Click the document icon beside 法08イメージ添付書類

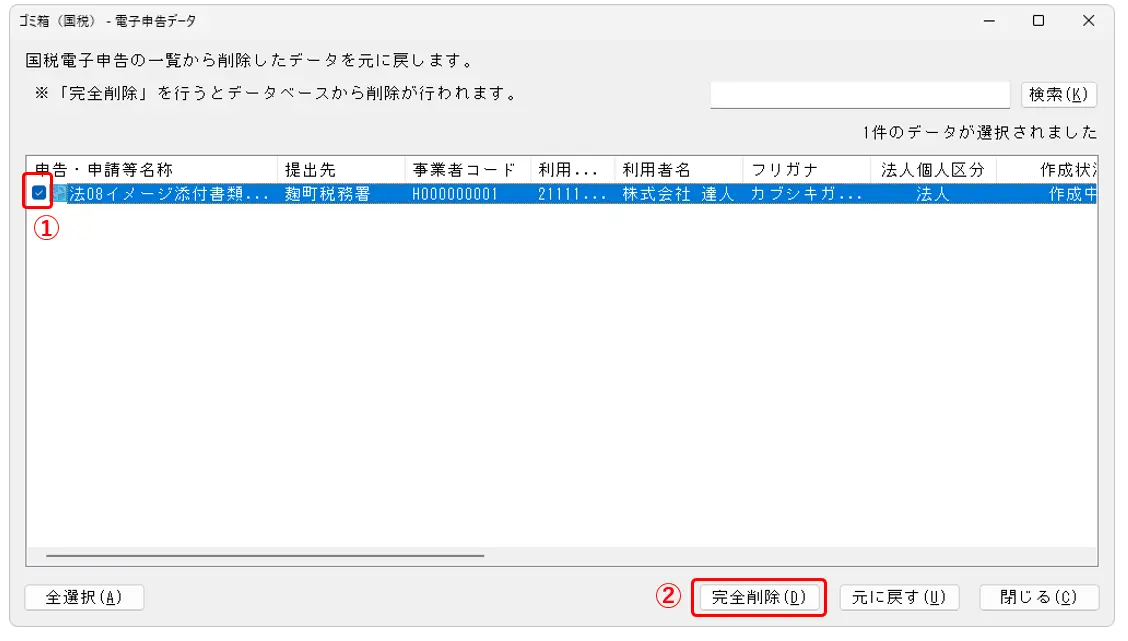59,194
